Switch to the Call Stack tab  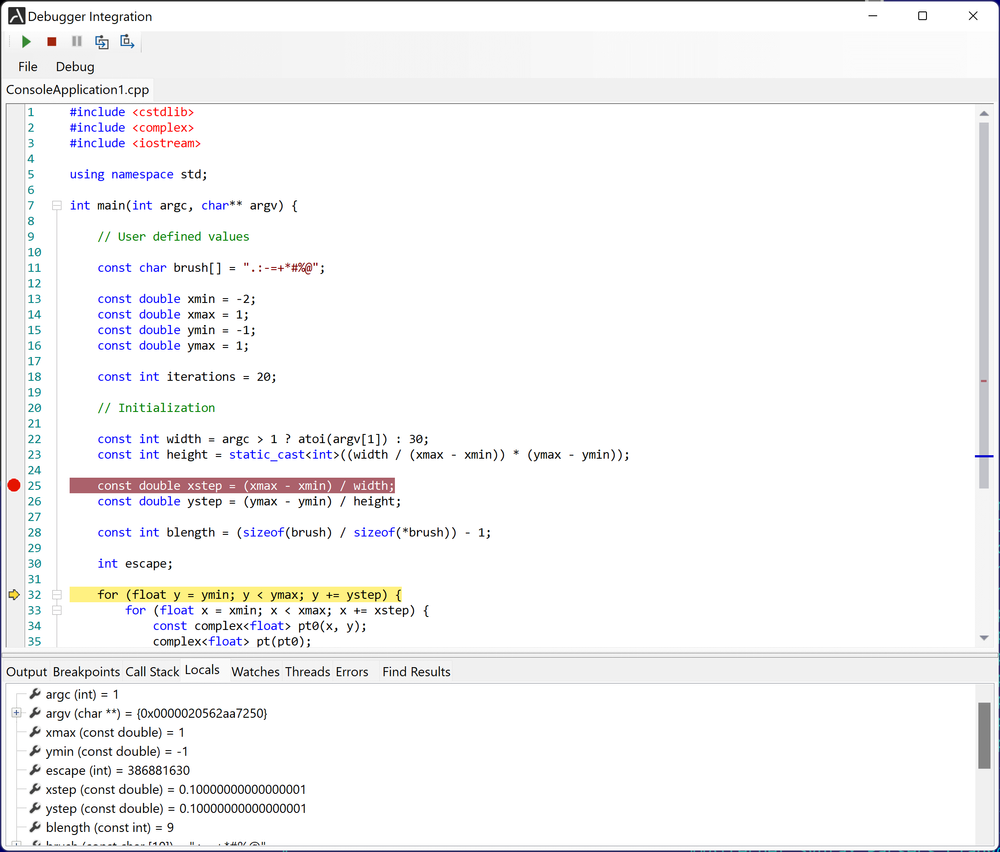click(x=152, y=672)
